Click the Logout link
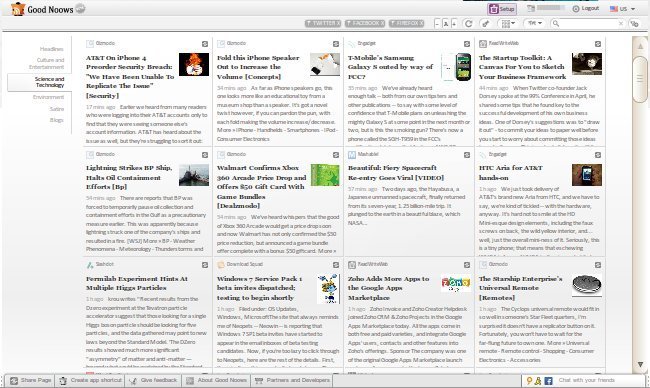This screenshot has width=650, height=388. point(586,8)
